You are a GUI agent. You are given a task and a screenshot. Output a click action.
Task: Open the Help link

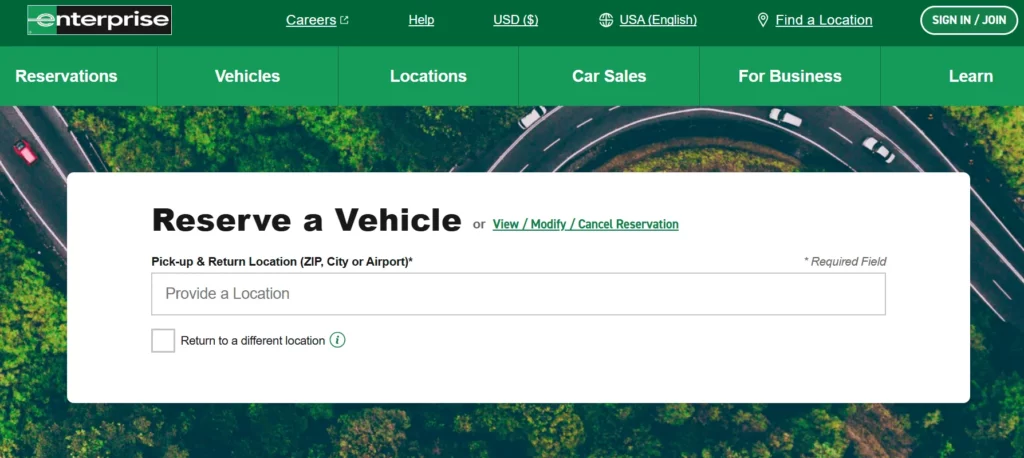click(421, 20)
